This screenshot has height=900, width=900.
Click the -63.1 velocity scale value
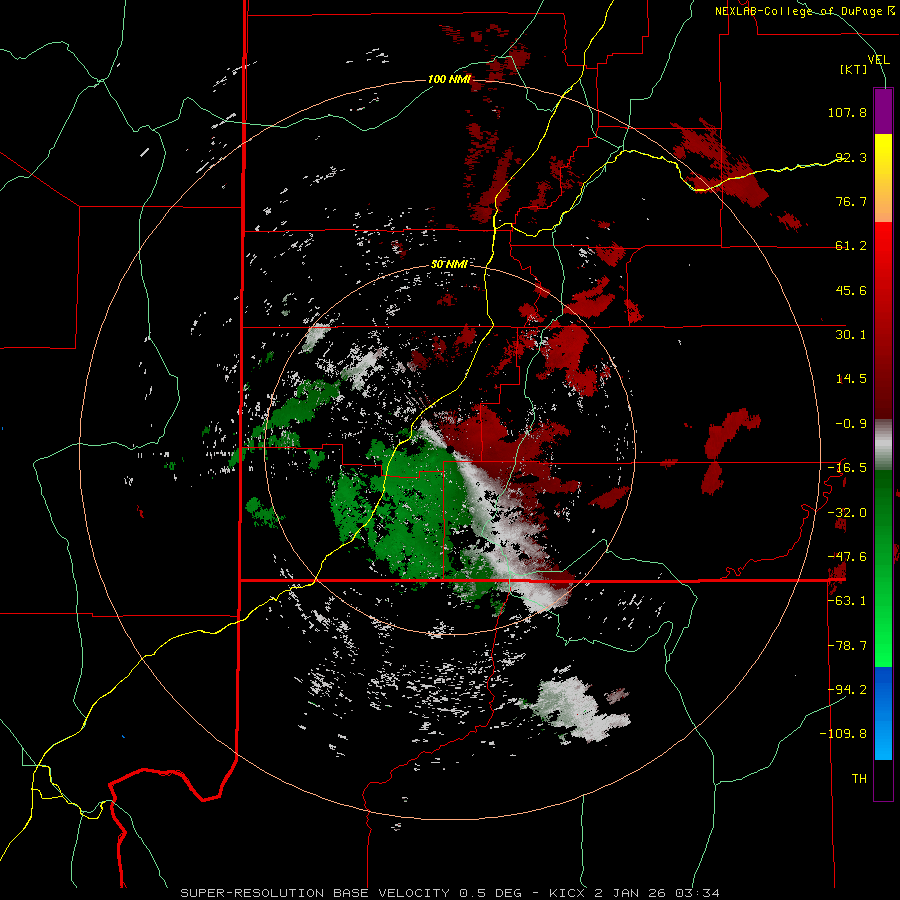pos(847,601)
